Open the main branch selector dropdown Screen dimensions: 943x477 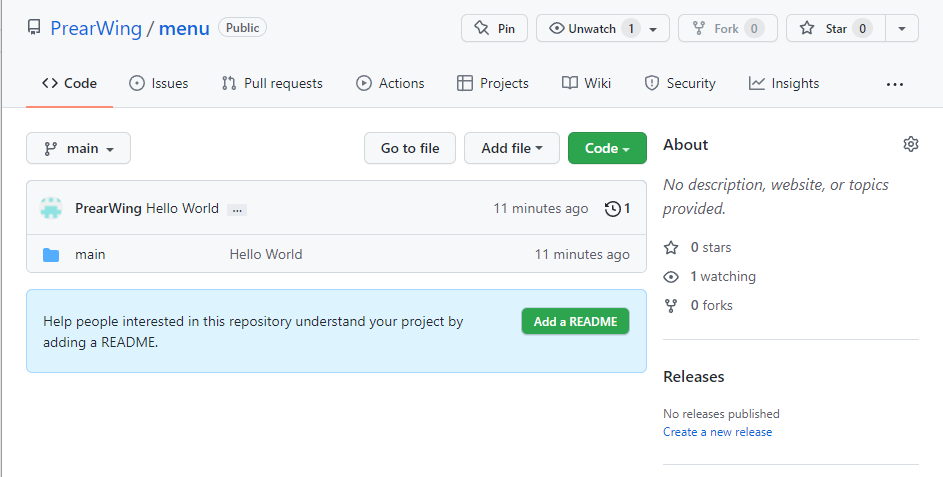[78, 148]
